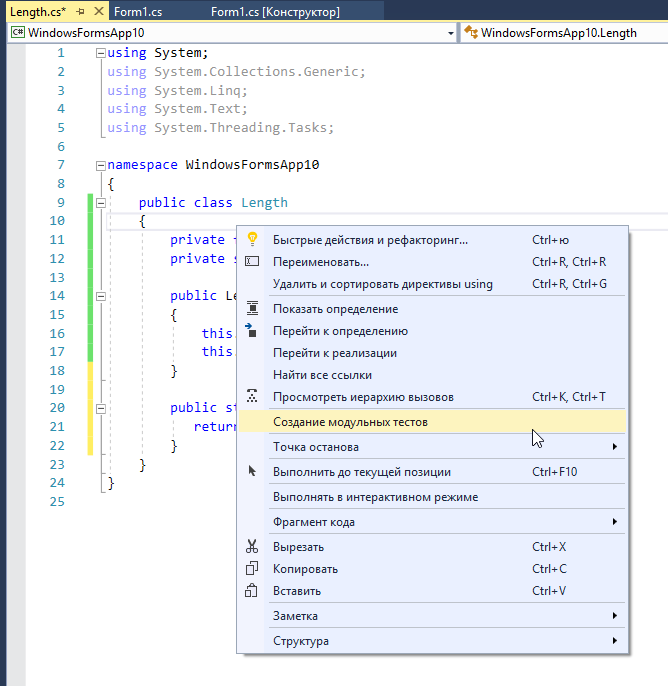Click the lightbulb quick actions icon

click(x=253, y=239)
